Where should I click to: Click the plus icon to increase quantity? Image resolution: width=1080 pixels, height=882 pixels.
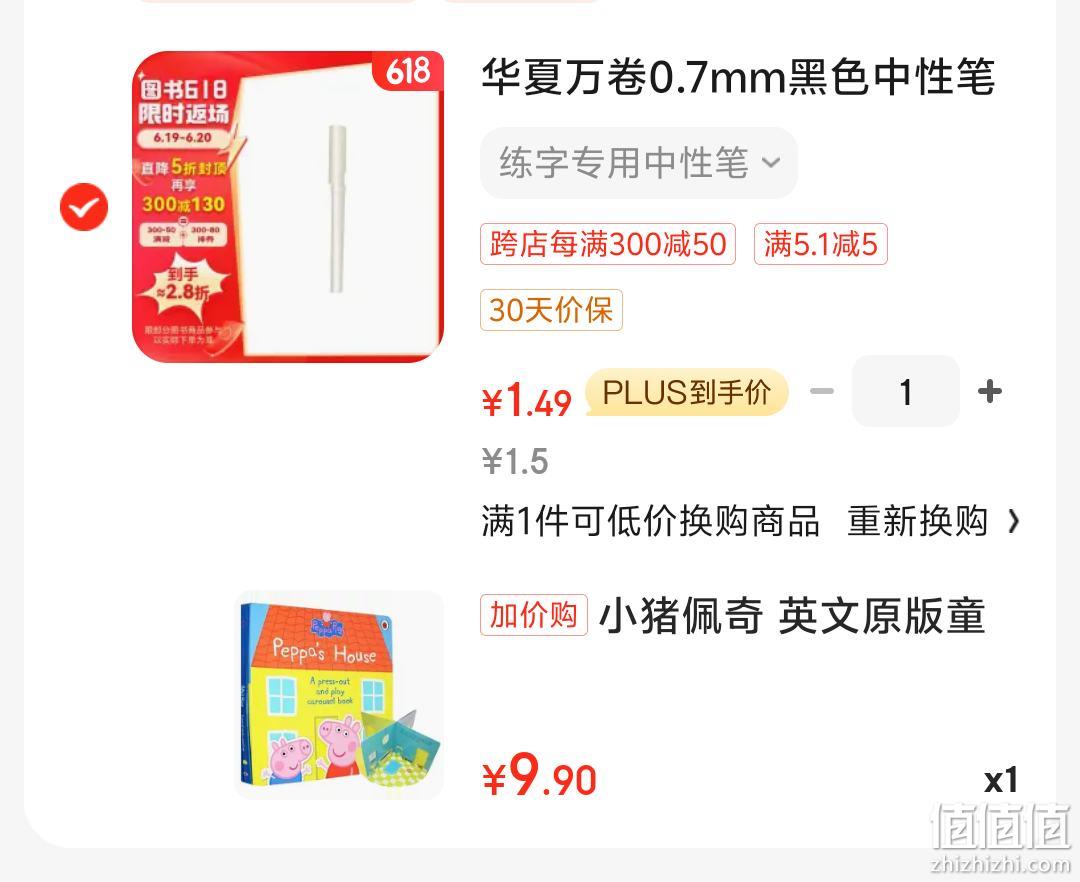[990, 391]
